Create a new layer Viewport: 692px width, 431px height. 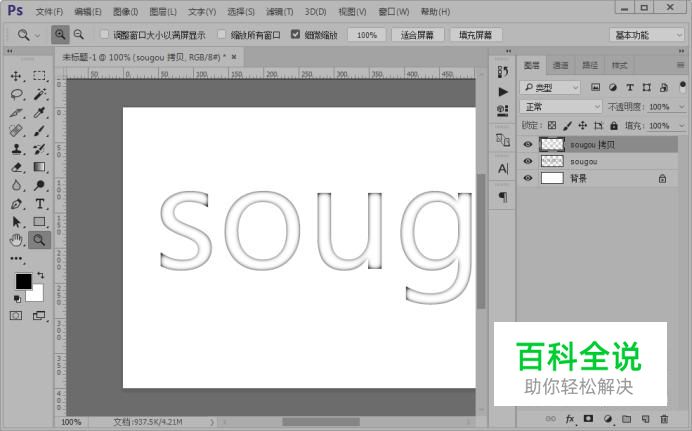point(645,419)
